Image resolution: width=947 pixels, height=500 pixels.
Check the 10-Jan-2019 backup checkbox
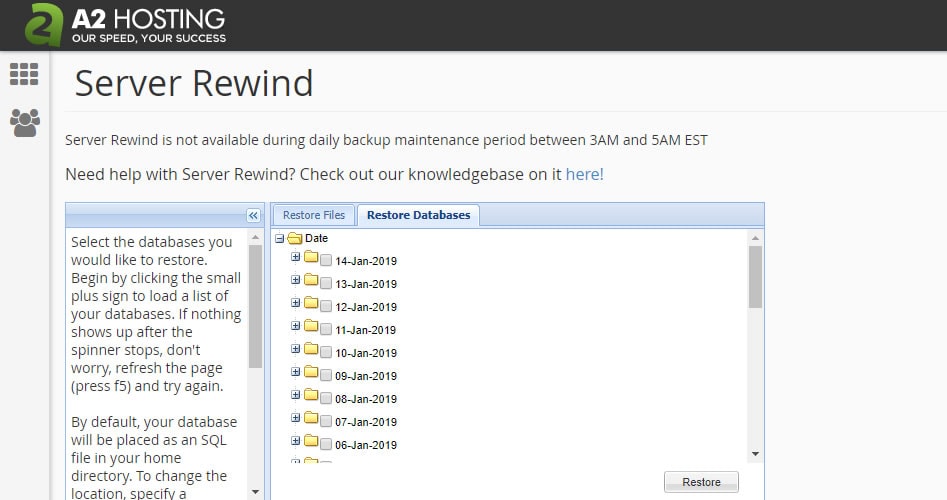pos(326,353)
